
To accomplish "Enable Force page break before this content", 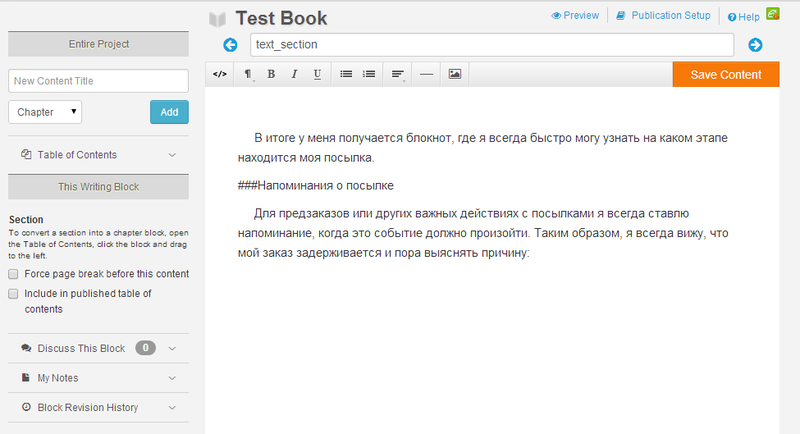I will tap(13, 274).
